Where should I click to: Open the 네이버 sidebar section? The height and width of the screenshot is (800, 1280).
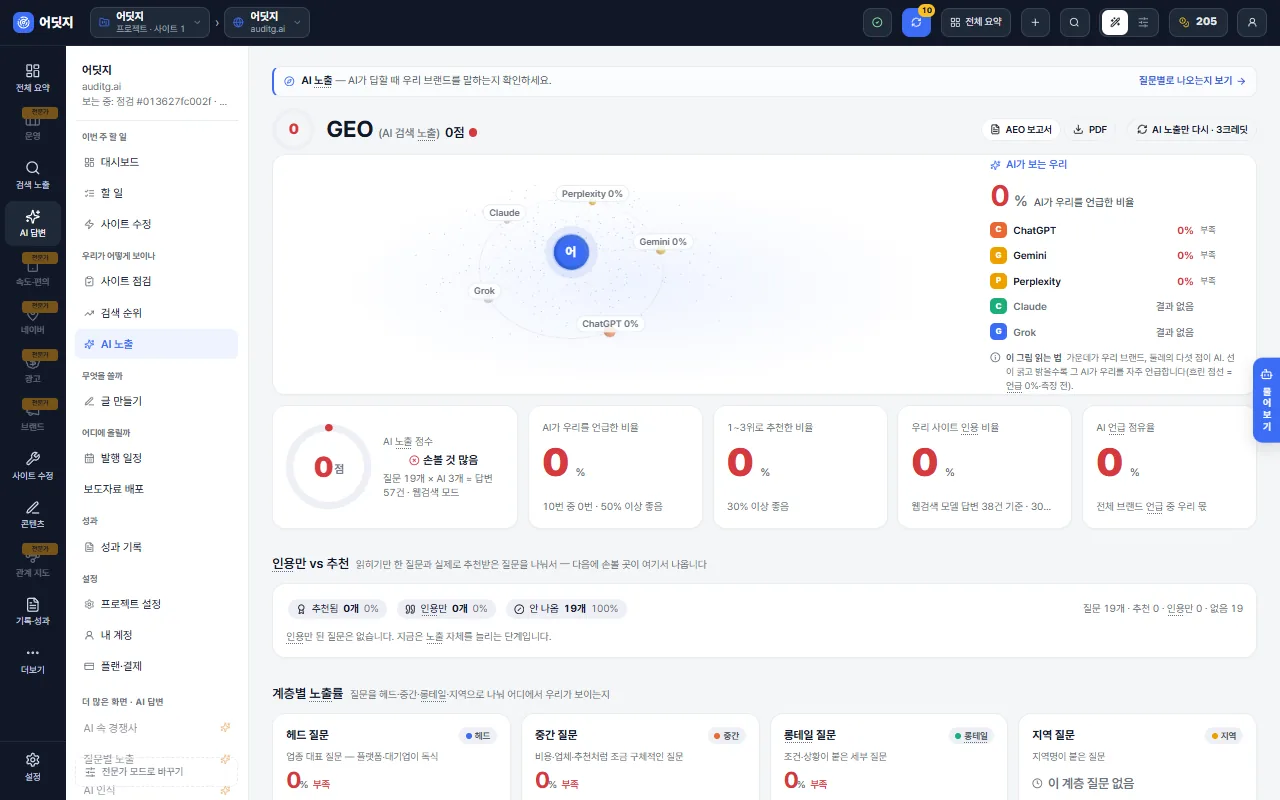33,321
